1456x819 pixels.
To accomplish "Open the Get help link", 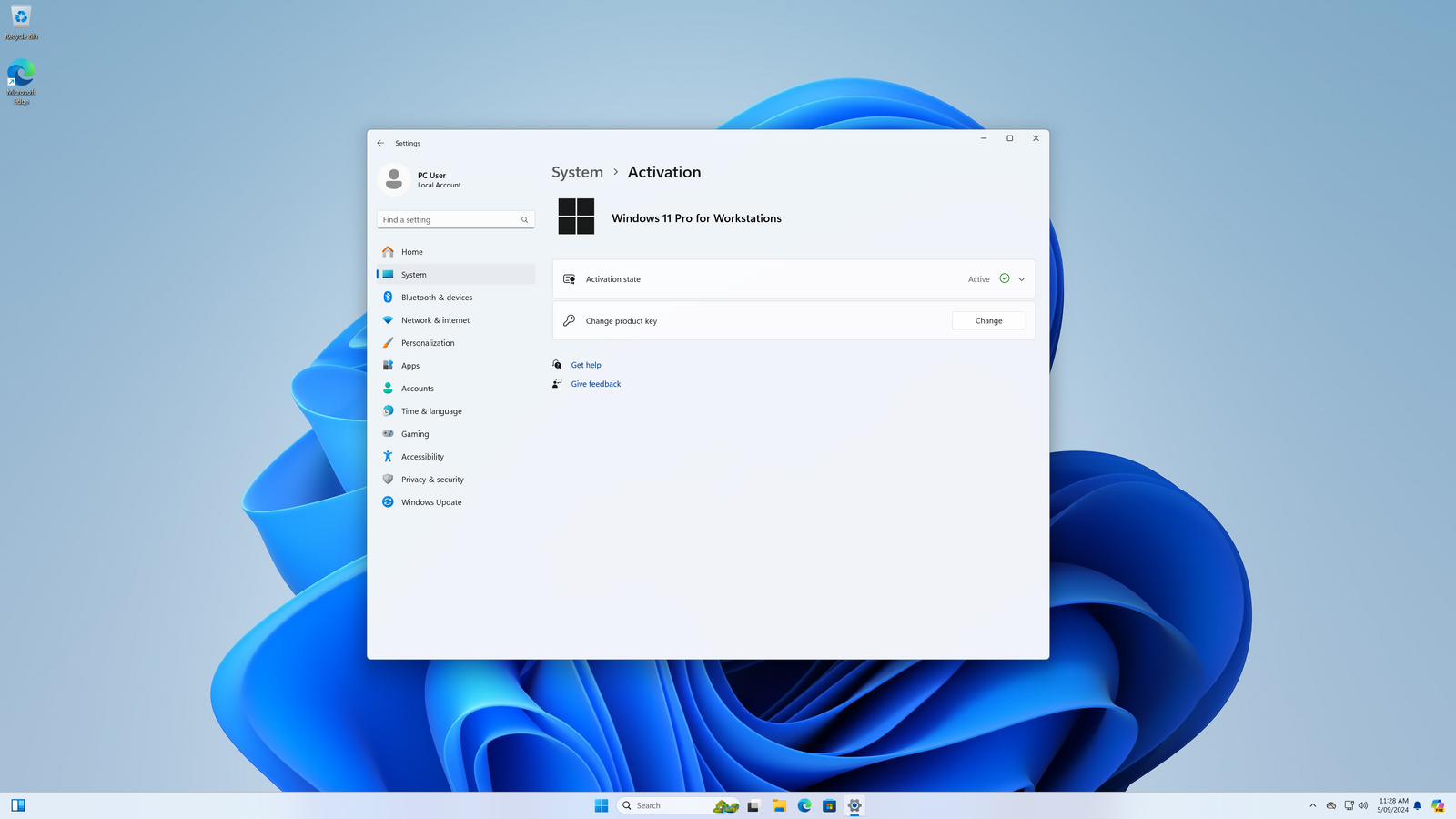I will click(x=586, y=365).
